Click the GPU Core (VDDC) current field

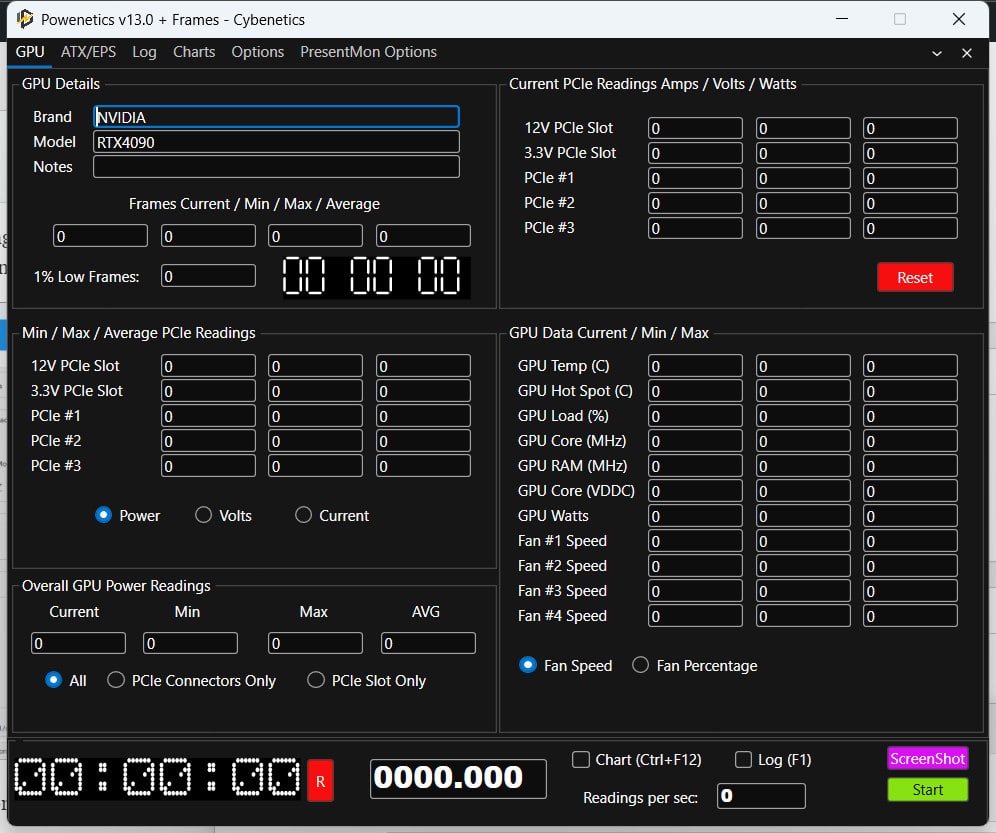pyautogui.click(x=696, y=491)
